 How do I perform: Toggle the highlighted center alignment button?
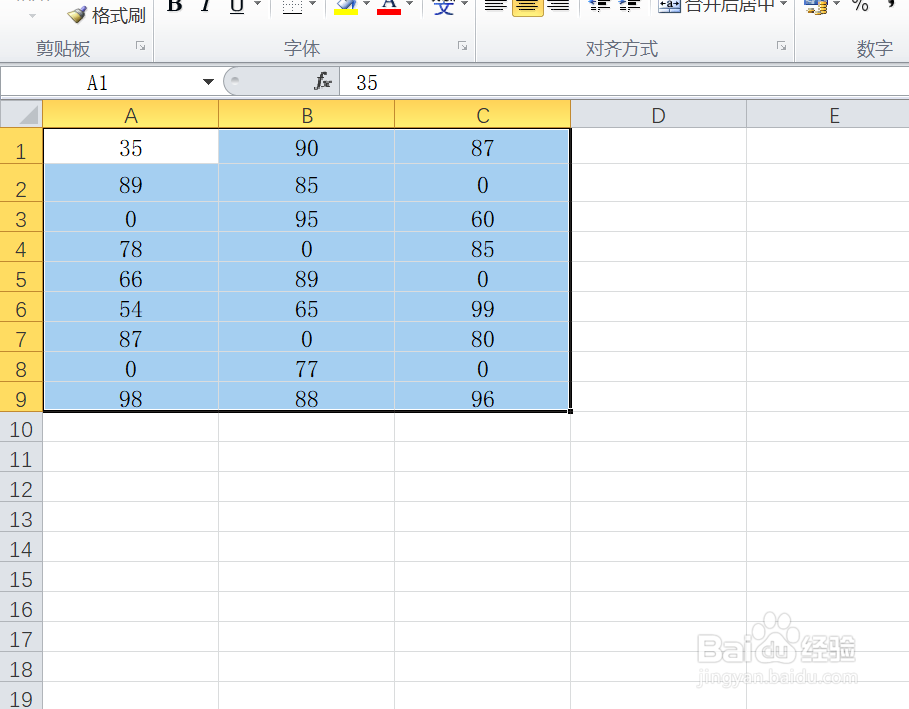click(528, 6)
